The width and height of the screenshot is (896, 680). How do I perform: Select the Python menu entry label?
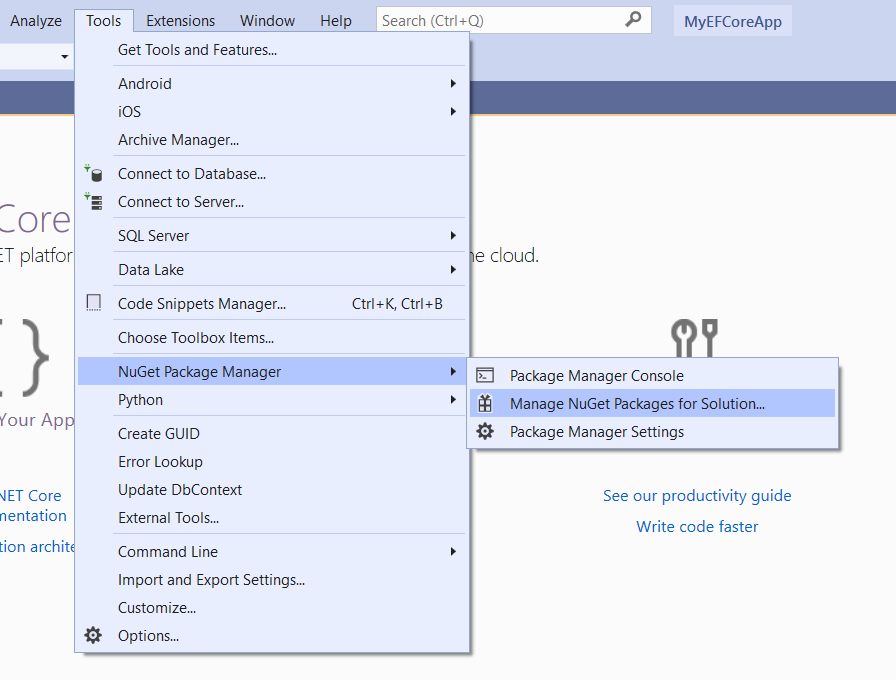(141, 399)
